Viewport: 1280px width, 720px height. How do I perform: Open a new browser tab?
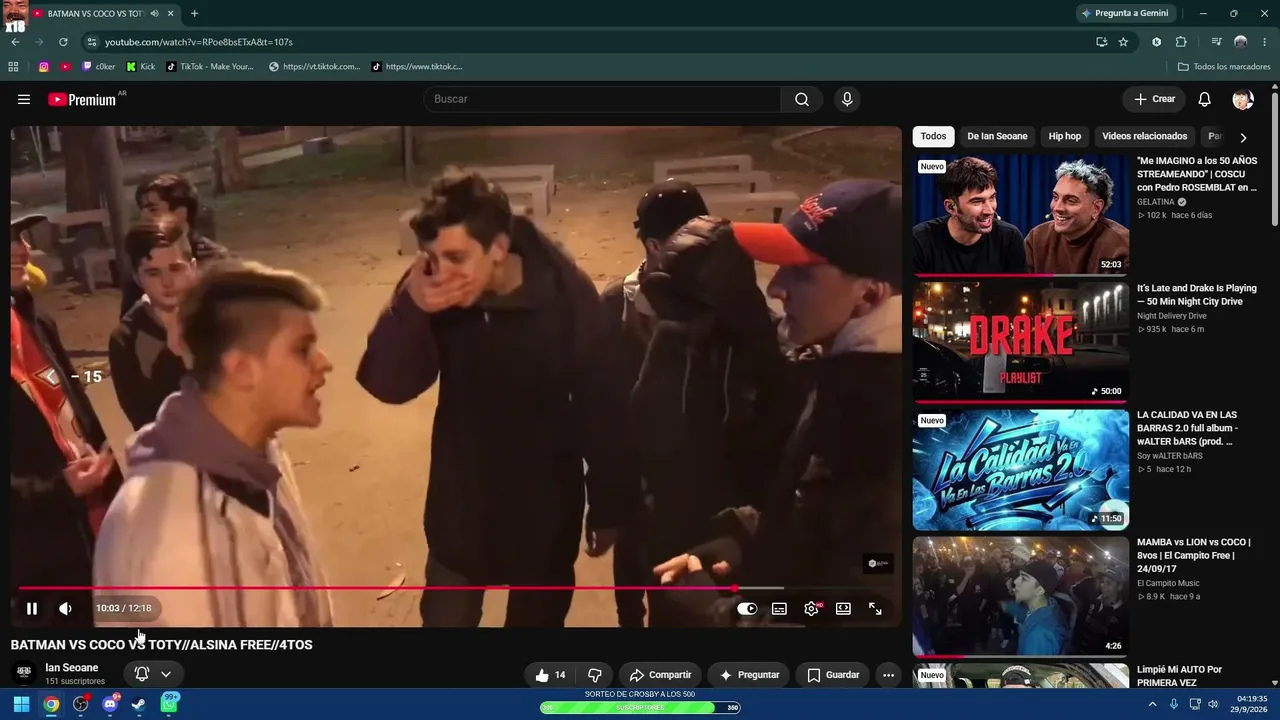coord(194,13)
